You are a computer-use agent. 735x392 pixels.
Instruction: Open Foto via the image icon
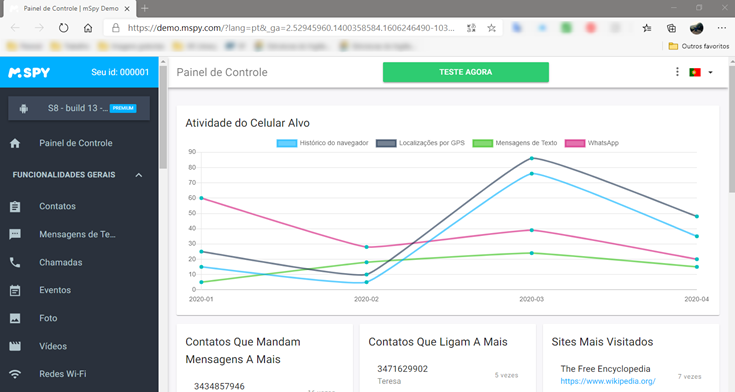(15, 318)
